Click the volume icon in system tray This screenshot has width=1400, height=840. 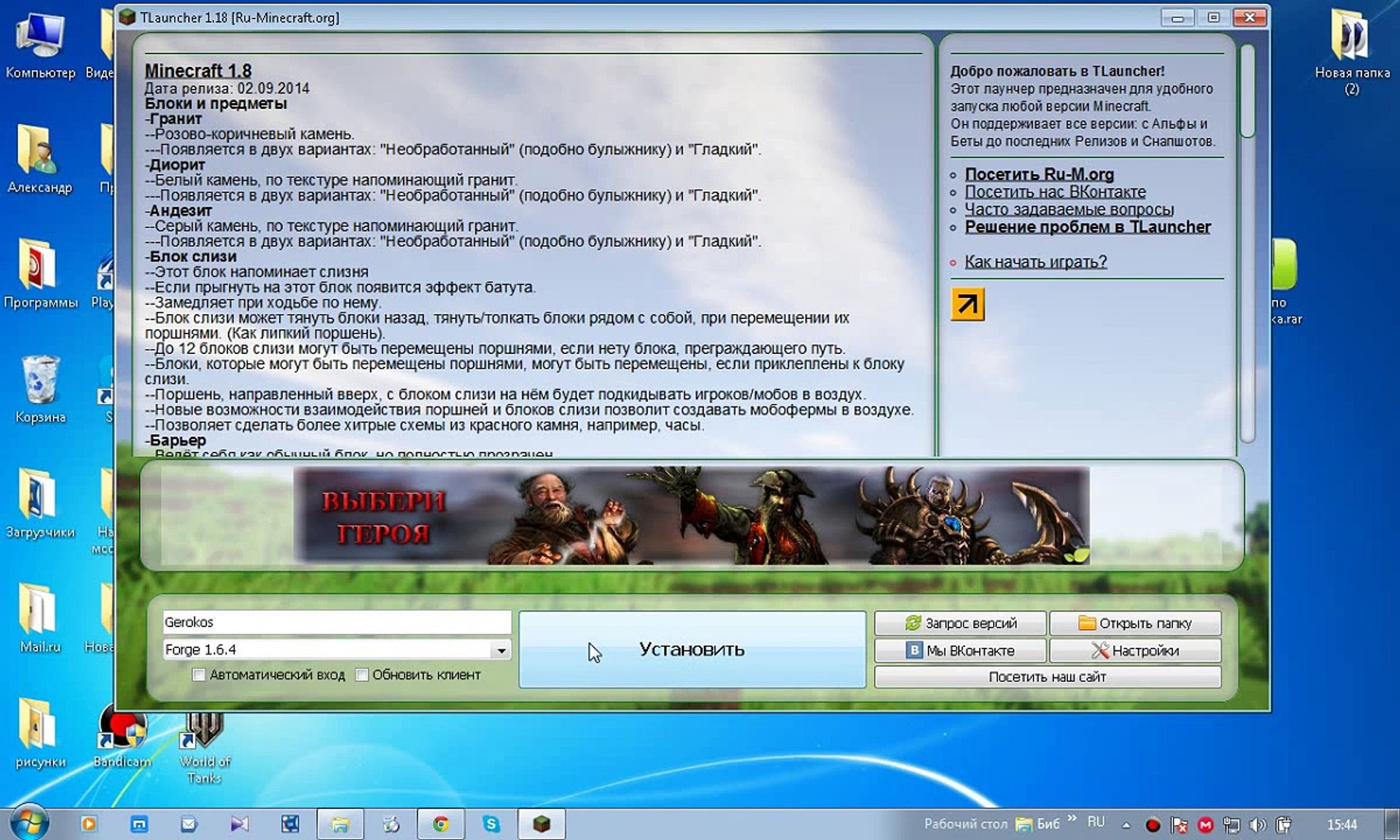[1256, 824]
